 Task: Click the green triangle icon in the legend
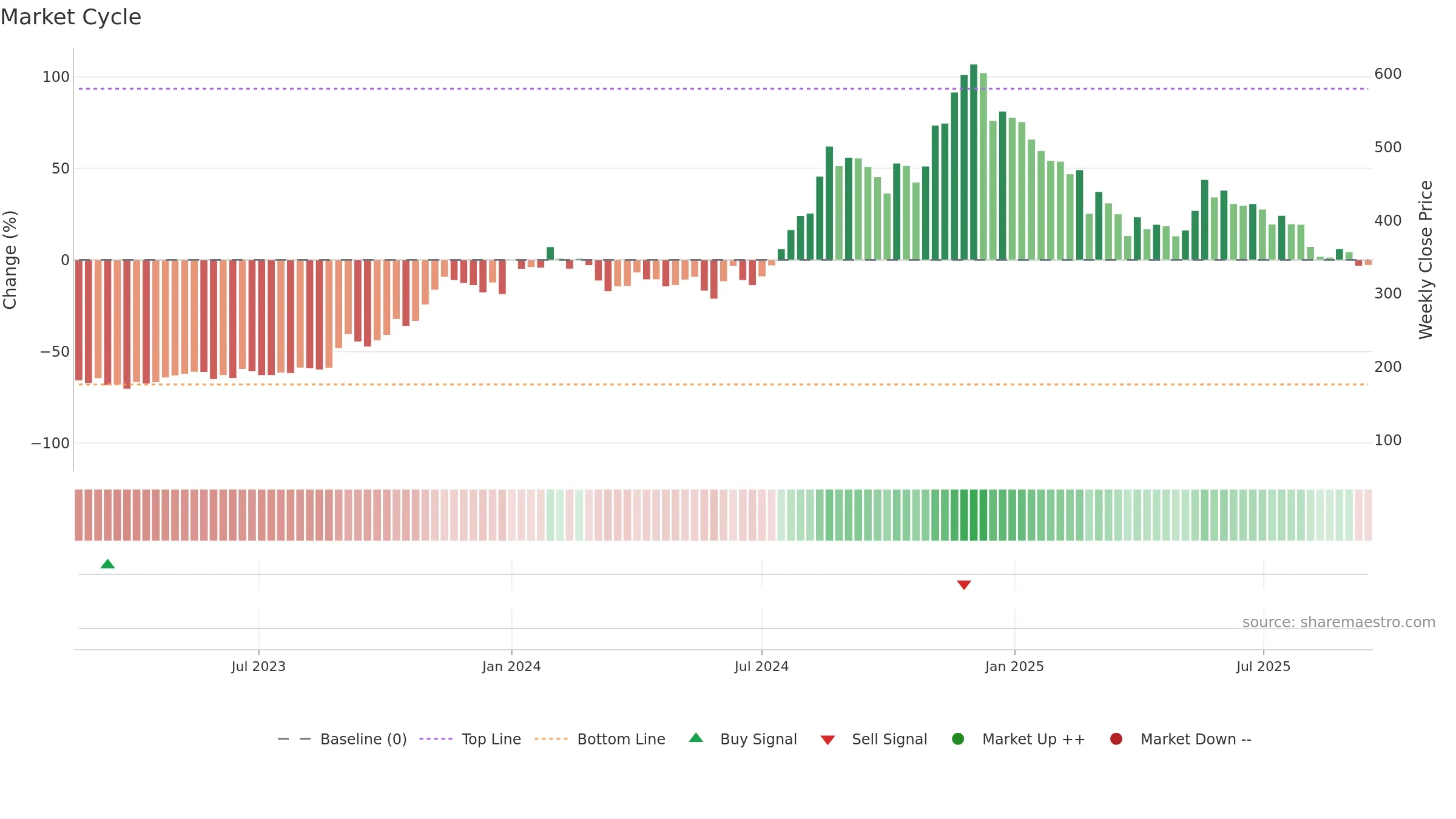(696, 738)
